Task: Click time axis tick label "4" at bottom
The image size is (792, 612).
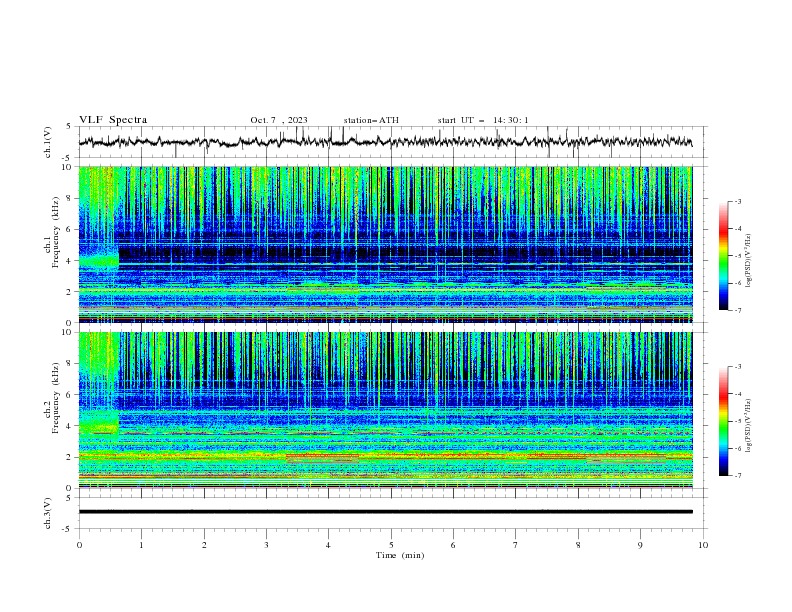Action: coord(328,545)
